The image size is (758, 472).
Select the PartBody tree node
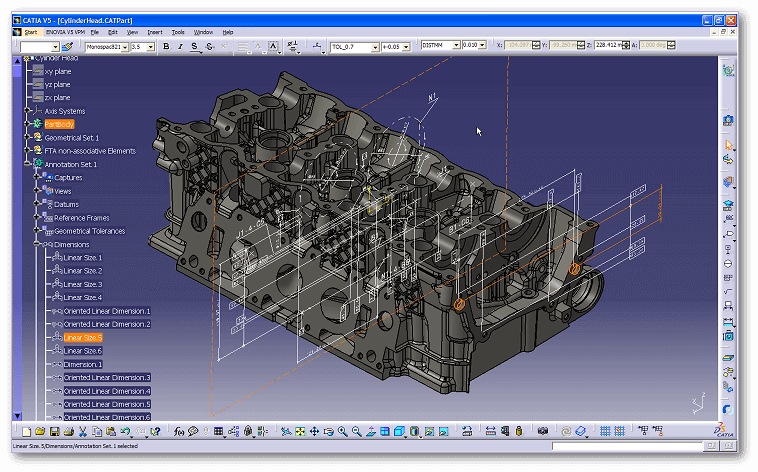(x=59, y=124)
